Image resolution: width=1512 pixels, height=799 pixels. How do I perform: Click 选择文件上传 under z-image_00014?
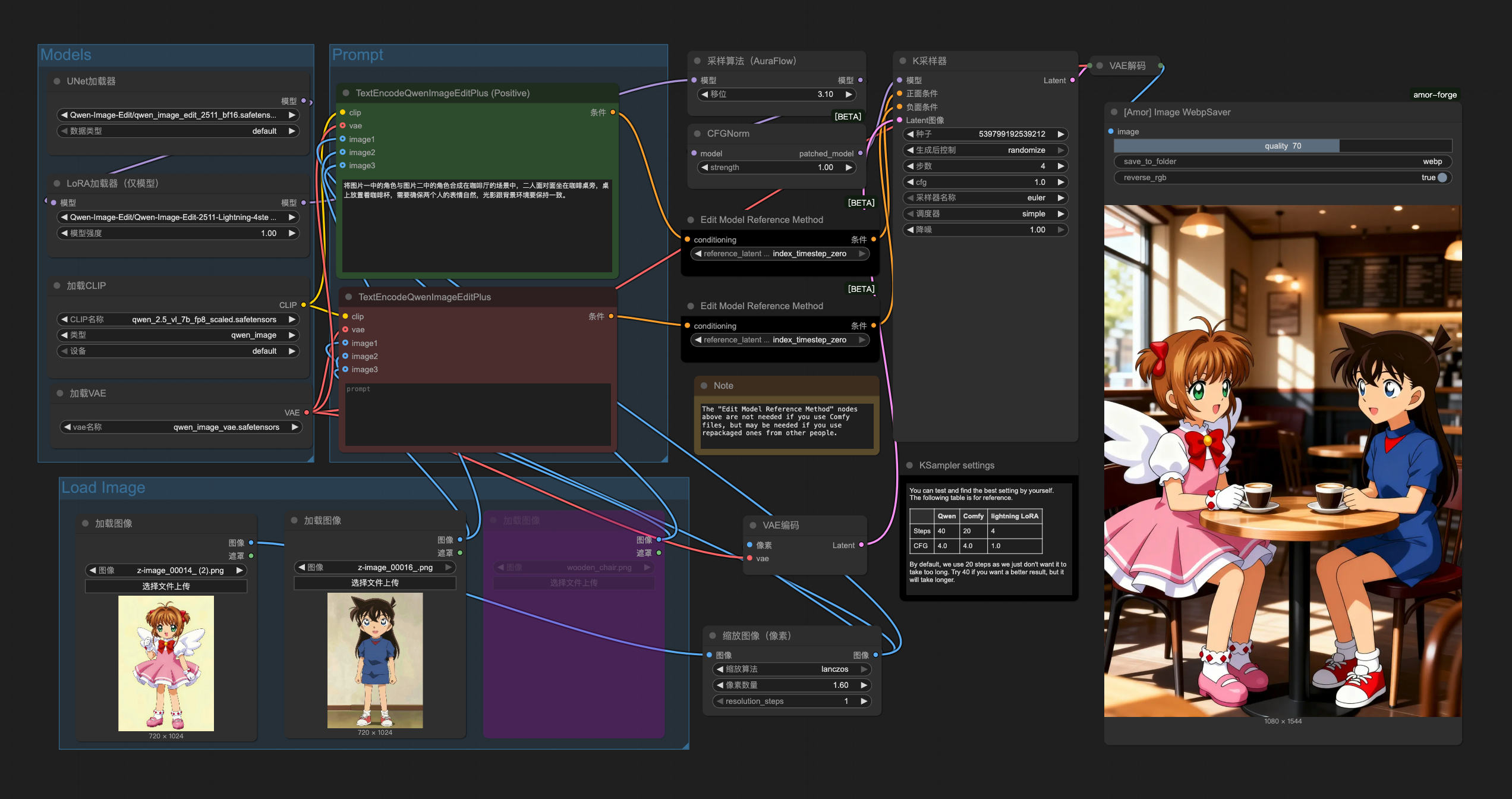pos(166,586)
